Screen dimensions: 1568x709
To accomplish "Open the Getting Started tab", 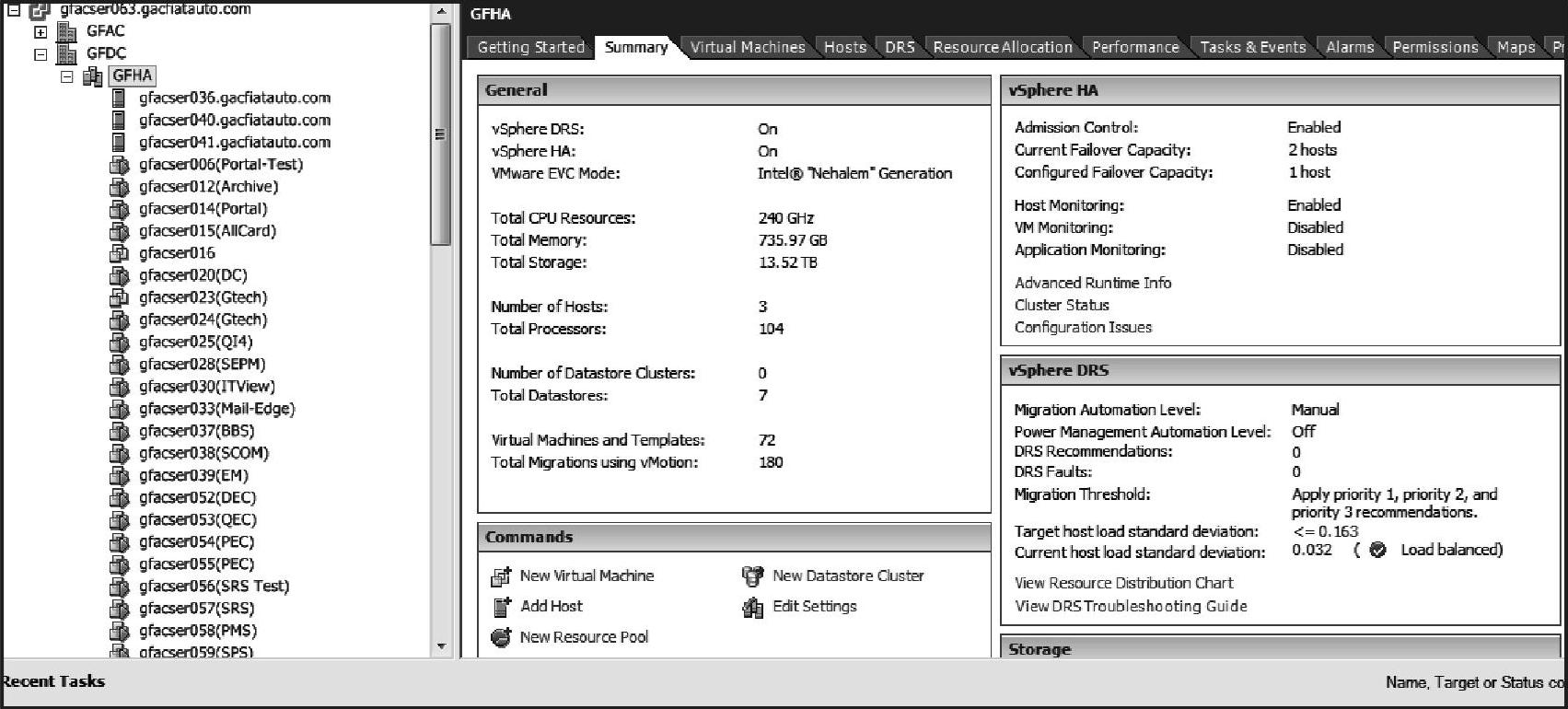I will [530, 47].
